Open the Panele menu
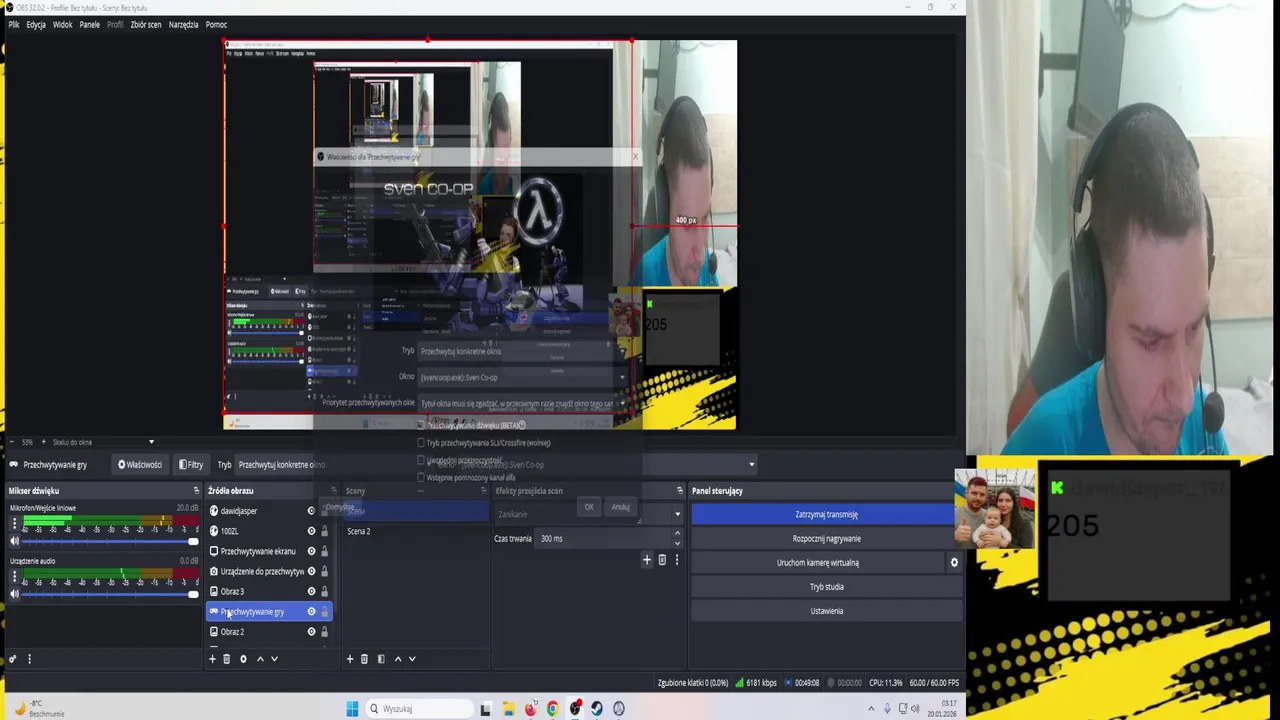The image size is (1280, 720). 90,25
